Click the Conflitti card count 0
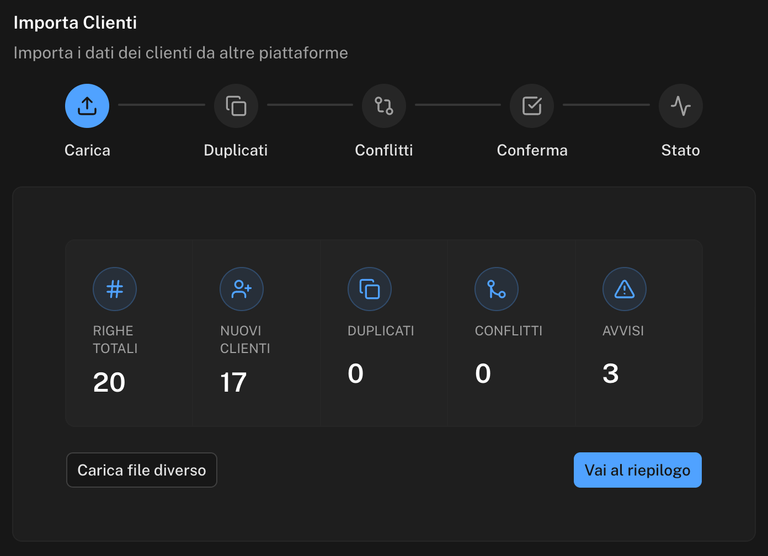 [483, 373]
